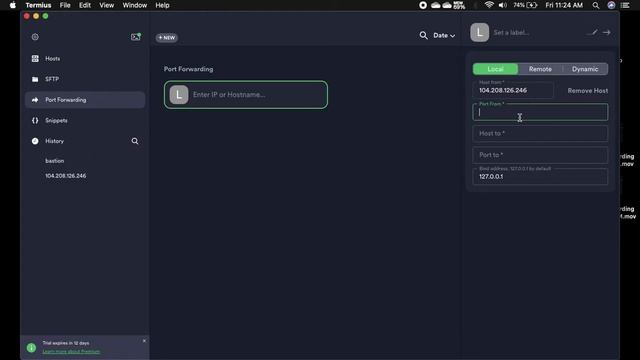
Task: Open the Edit menu
Action: pos(85,5)
